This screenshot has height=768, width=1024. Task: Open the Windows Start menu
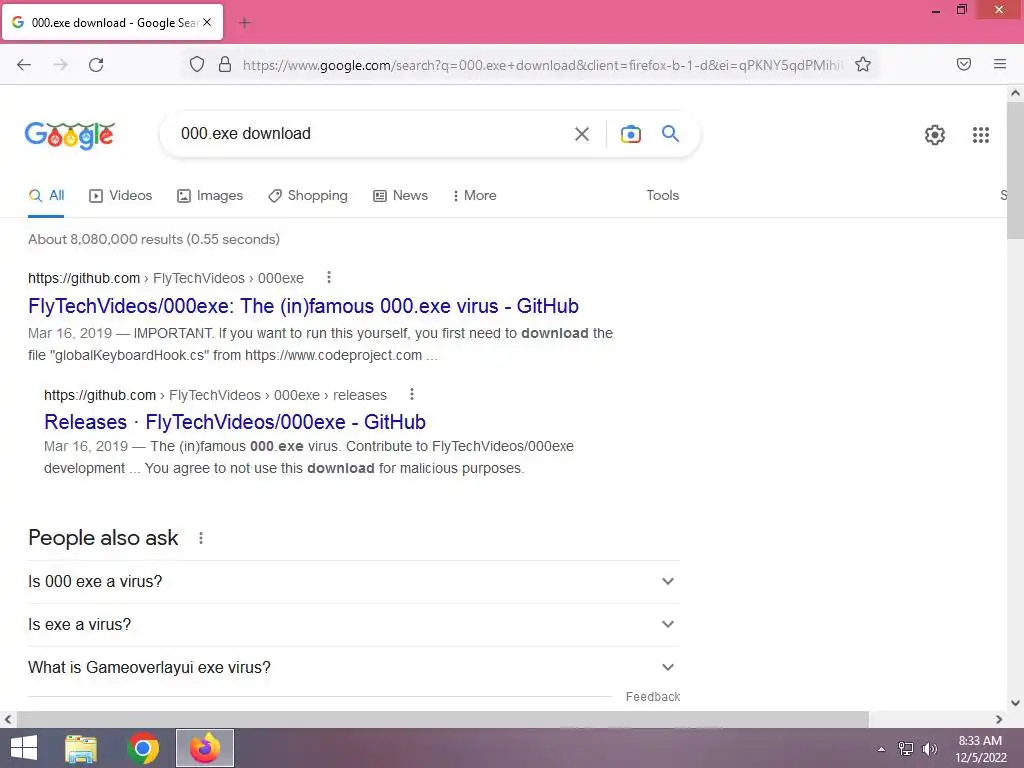pos(24,748)
